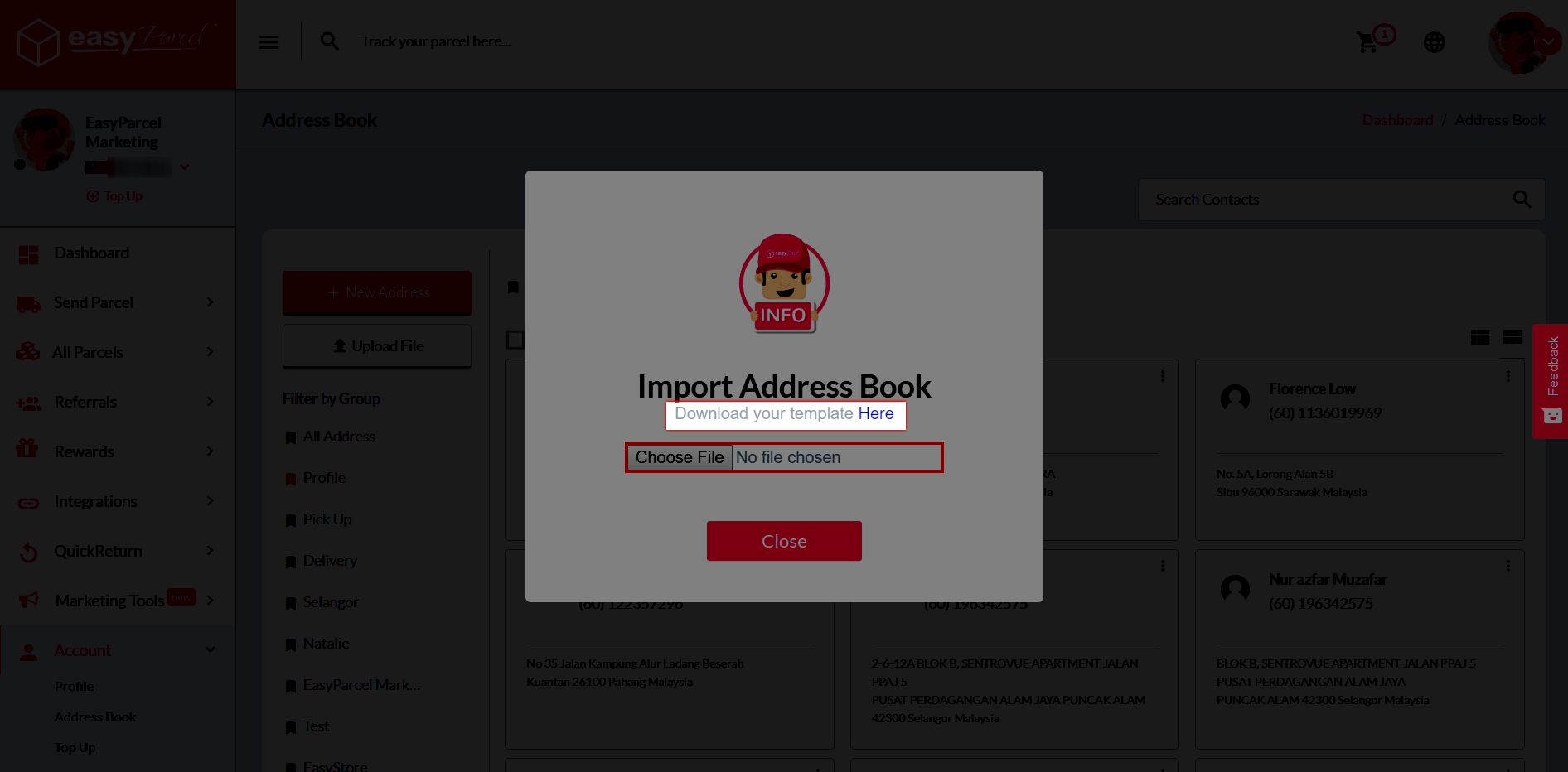
Task: Click the Account person icon
Action: click(28, 652)
